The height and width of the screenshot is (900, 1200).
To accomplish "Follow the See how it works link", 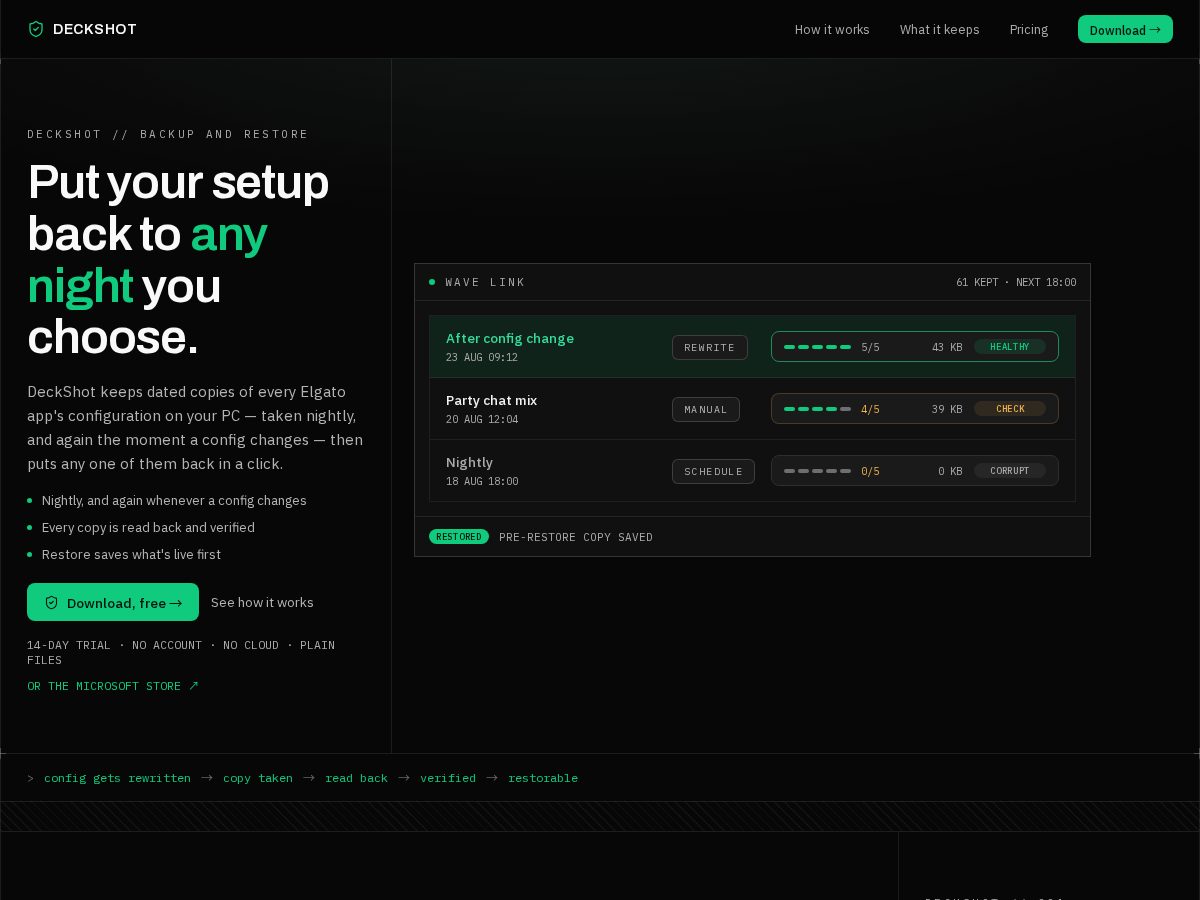I will 262,602.
